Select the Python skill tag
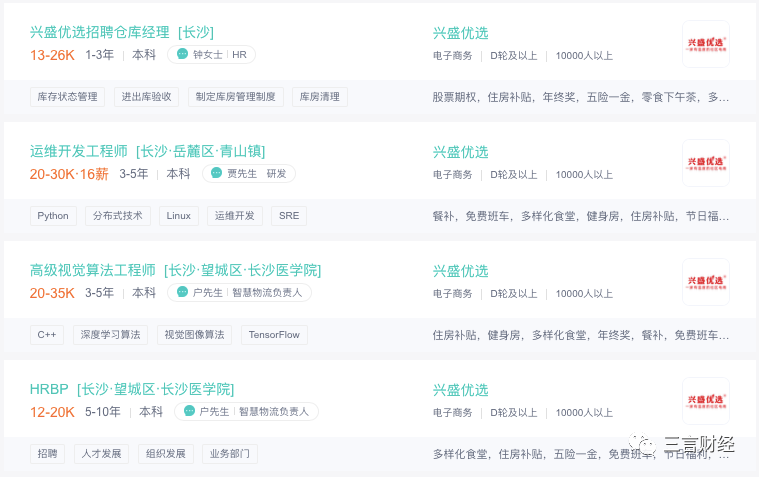Screen dimensions: 759x477 [x=53, y=216]
